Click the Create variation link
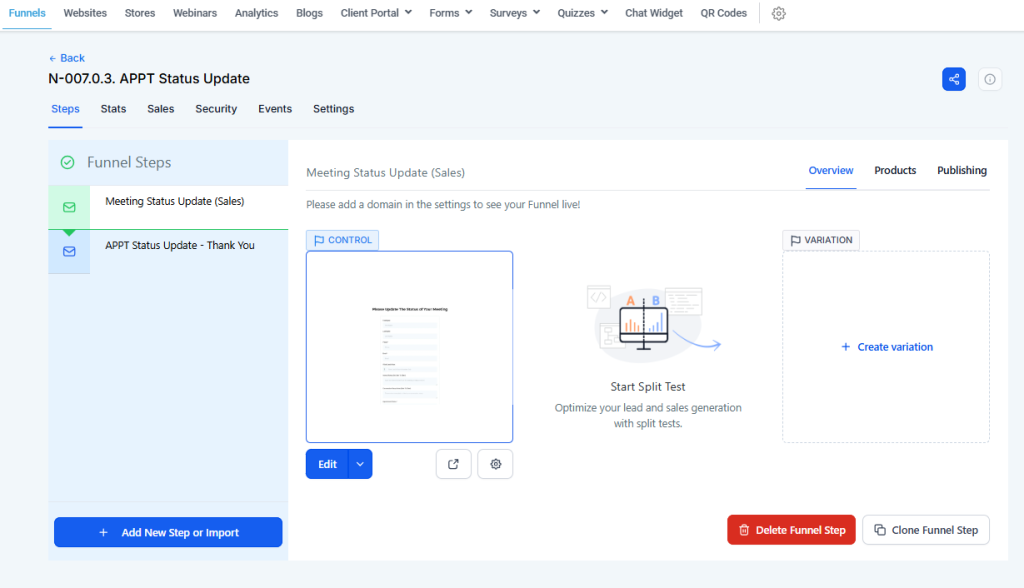Image resolution: width=1024 pixels, height=588 pixels. point(886,347)
